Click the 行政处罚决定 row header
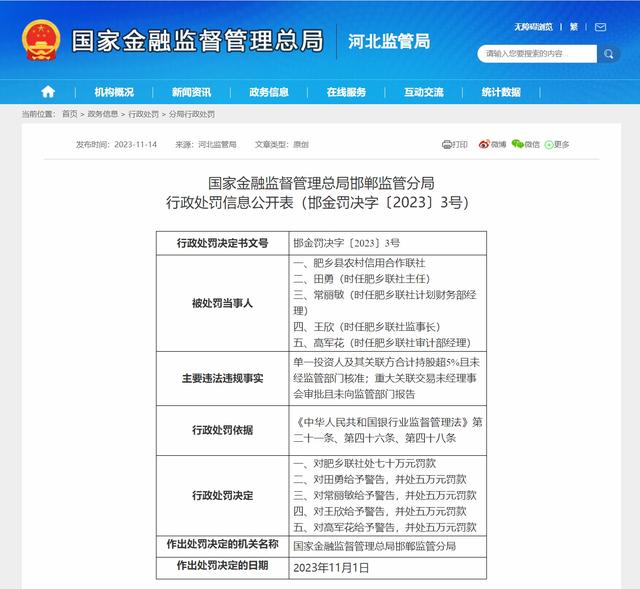The width and height of the screenshot is (640, 589). [x=222, y=496]
